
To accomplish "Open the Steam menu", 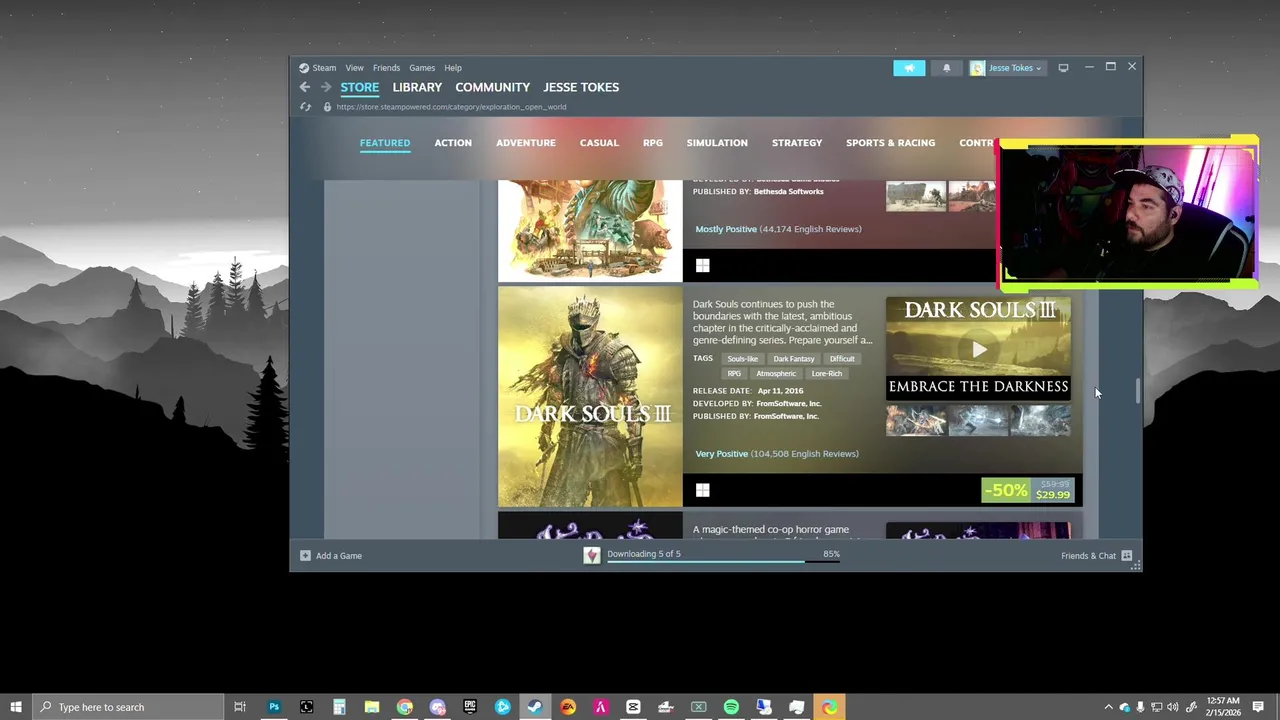I will pos(318,68).
